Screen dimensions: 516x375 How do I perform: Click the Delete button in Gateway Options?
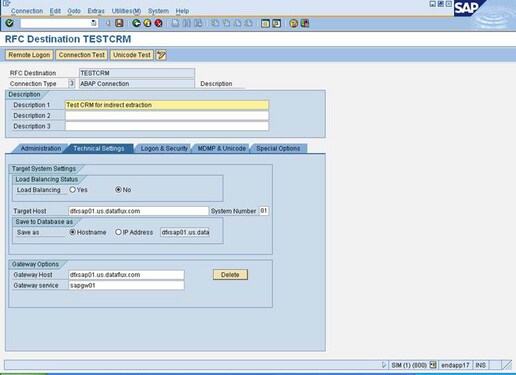(230, 275)
